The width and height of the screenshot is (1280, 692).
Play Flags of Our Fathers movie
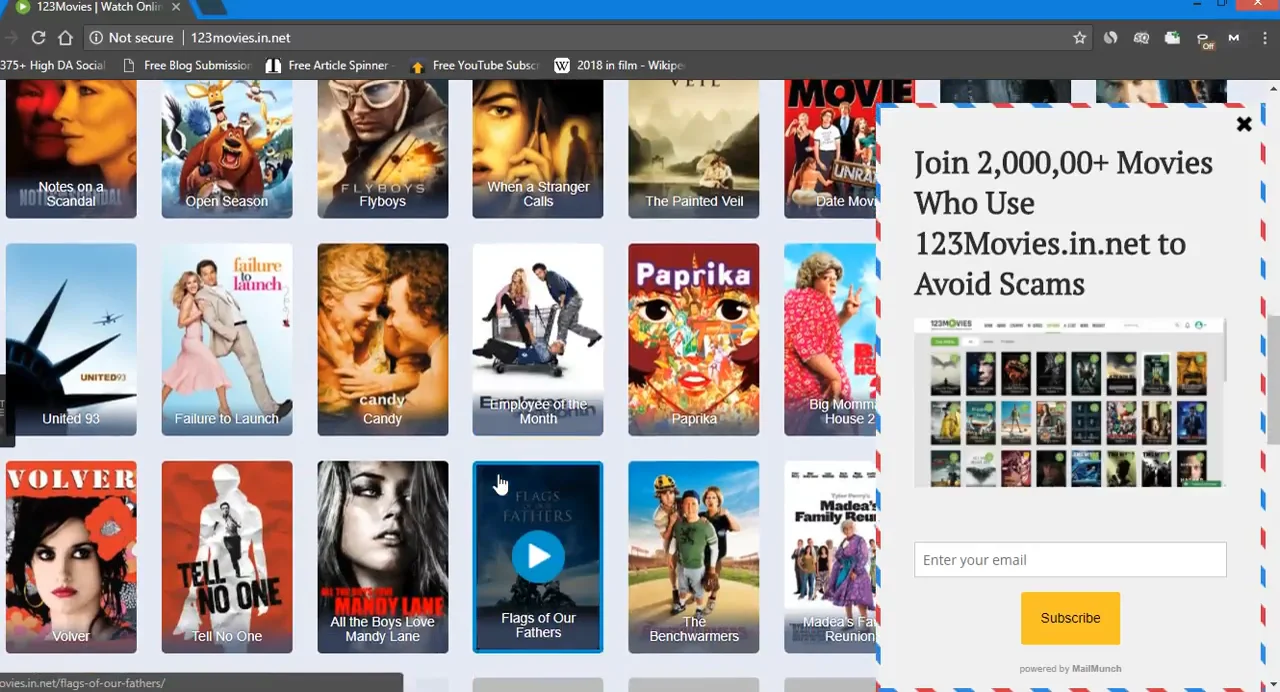pos(538,556)
